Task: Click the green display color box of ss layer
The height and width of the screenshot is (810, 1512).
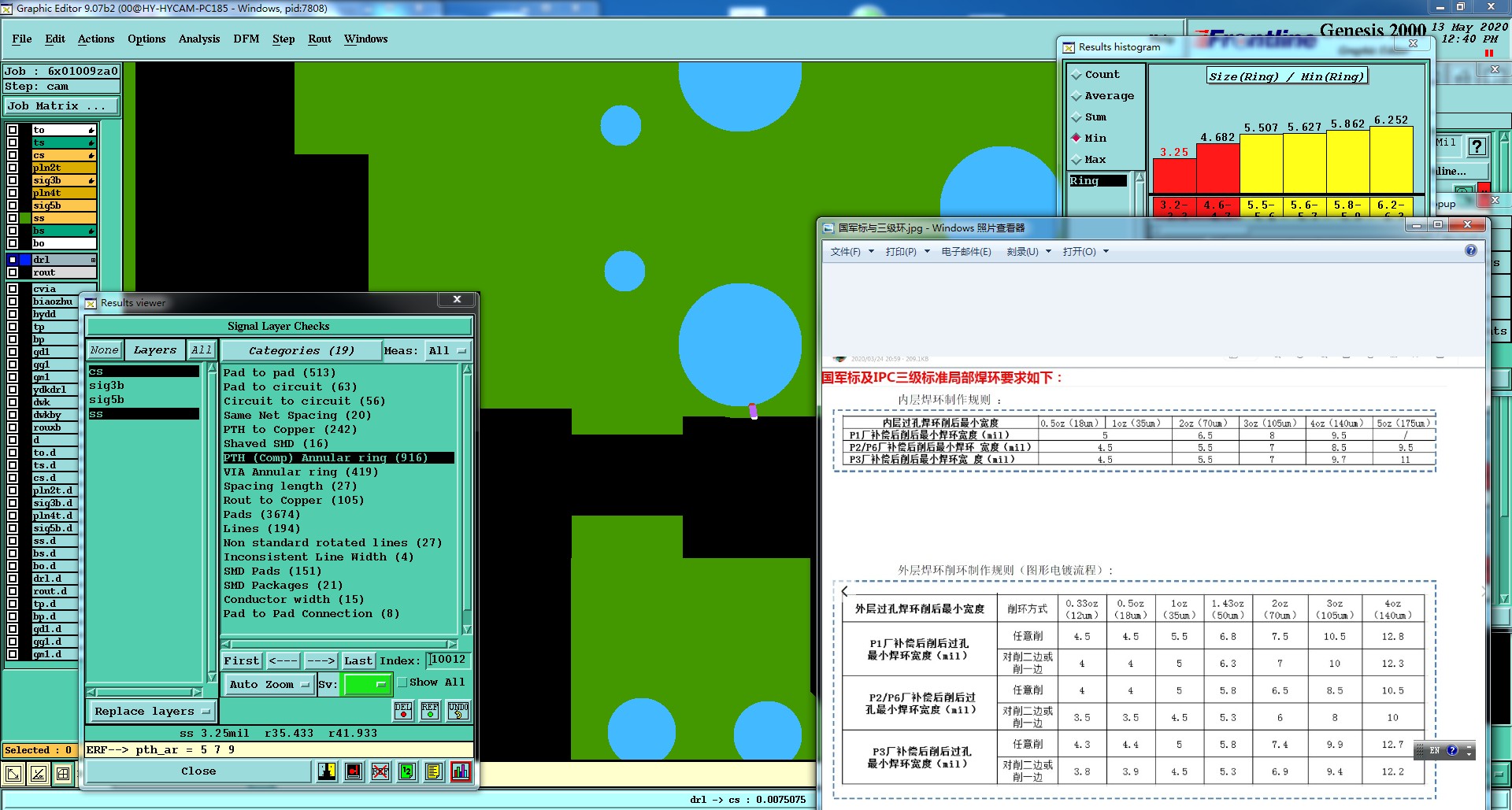Action: 25,218
